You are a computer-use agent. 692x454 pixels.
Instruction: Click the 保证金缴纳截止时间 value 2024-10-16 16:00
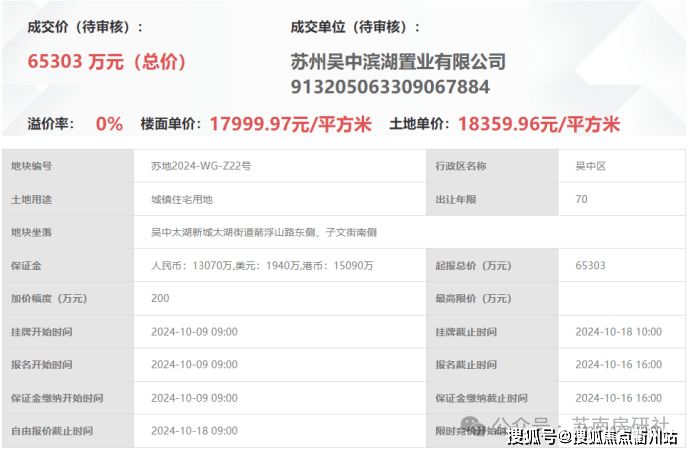pos(619,398)
